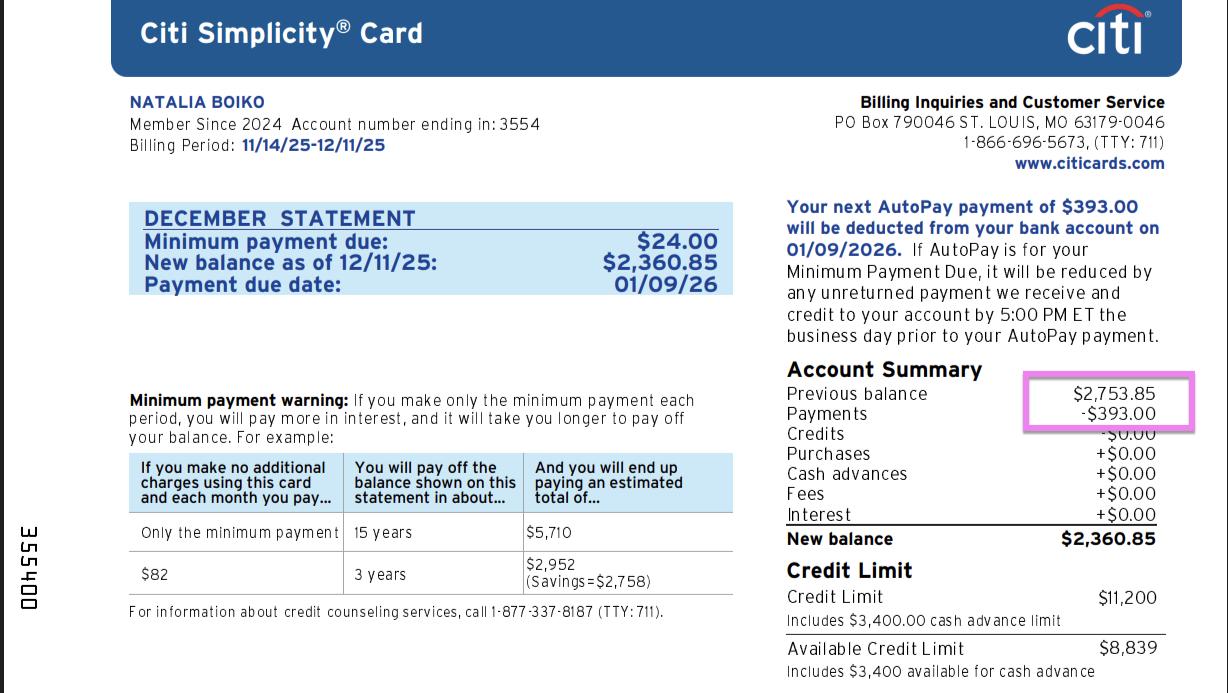The height and width of the screenshot is (693, 1228).
Task: Click the $8,839 available credit limit value
Action: tap(1127, 648)
